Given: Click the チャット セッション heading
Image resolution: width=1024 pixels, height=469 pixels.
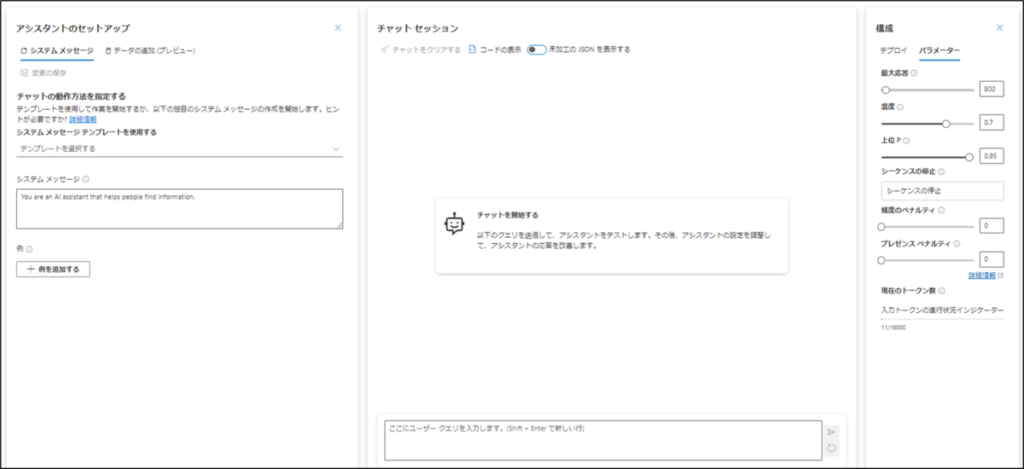Looking at the screenshot, I should point(418,28).
